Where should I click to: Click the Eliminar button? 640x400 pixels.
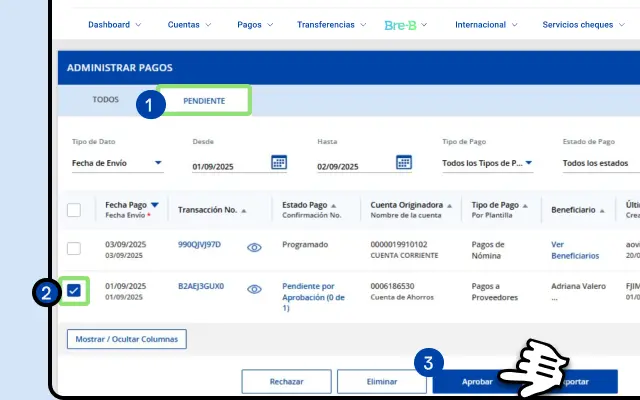pyautogui.click(x=382, y=382)
